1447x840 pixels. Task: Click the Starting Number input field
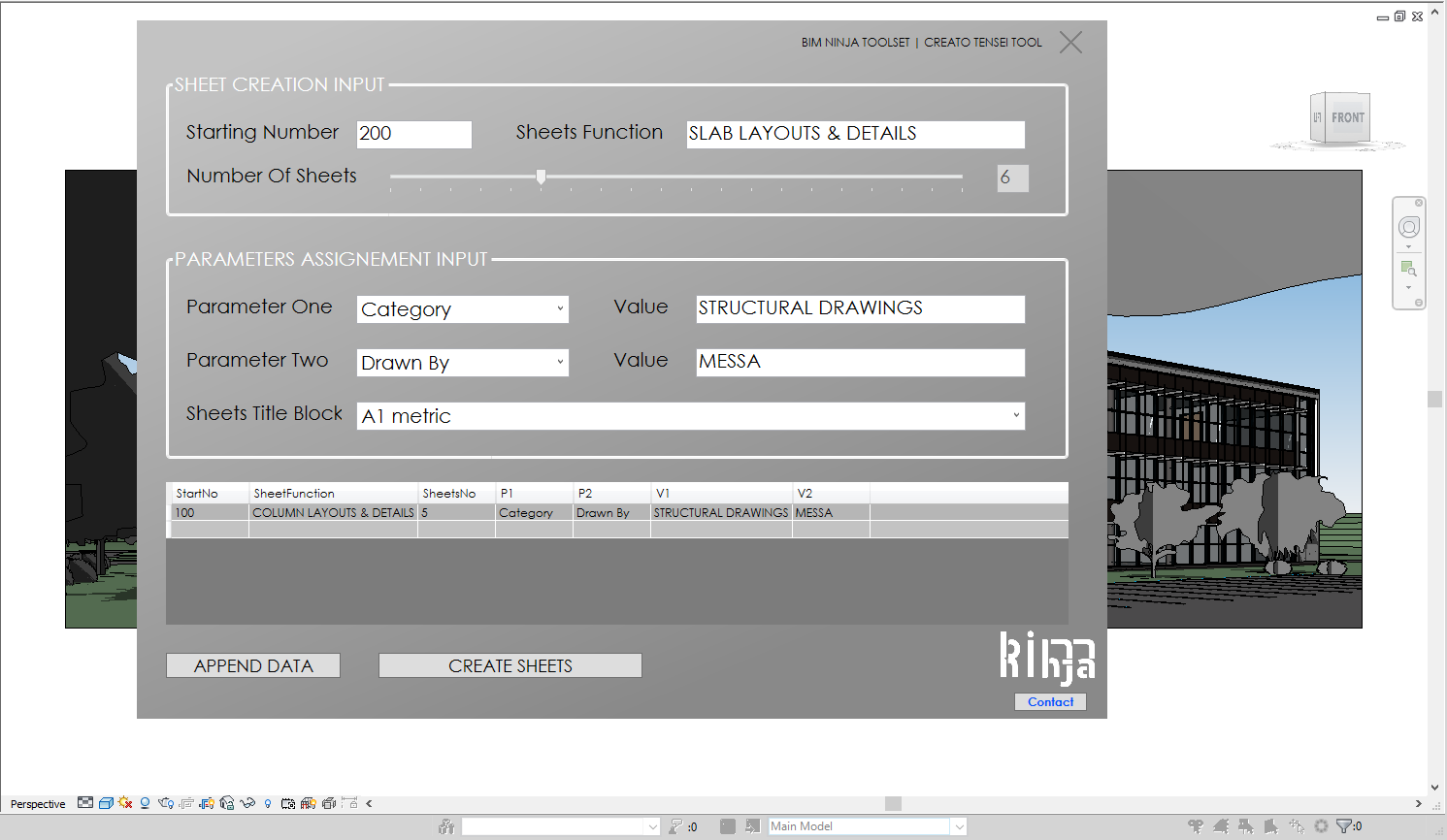point(414,134)
